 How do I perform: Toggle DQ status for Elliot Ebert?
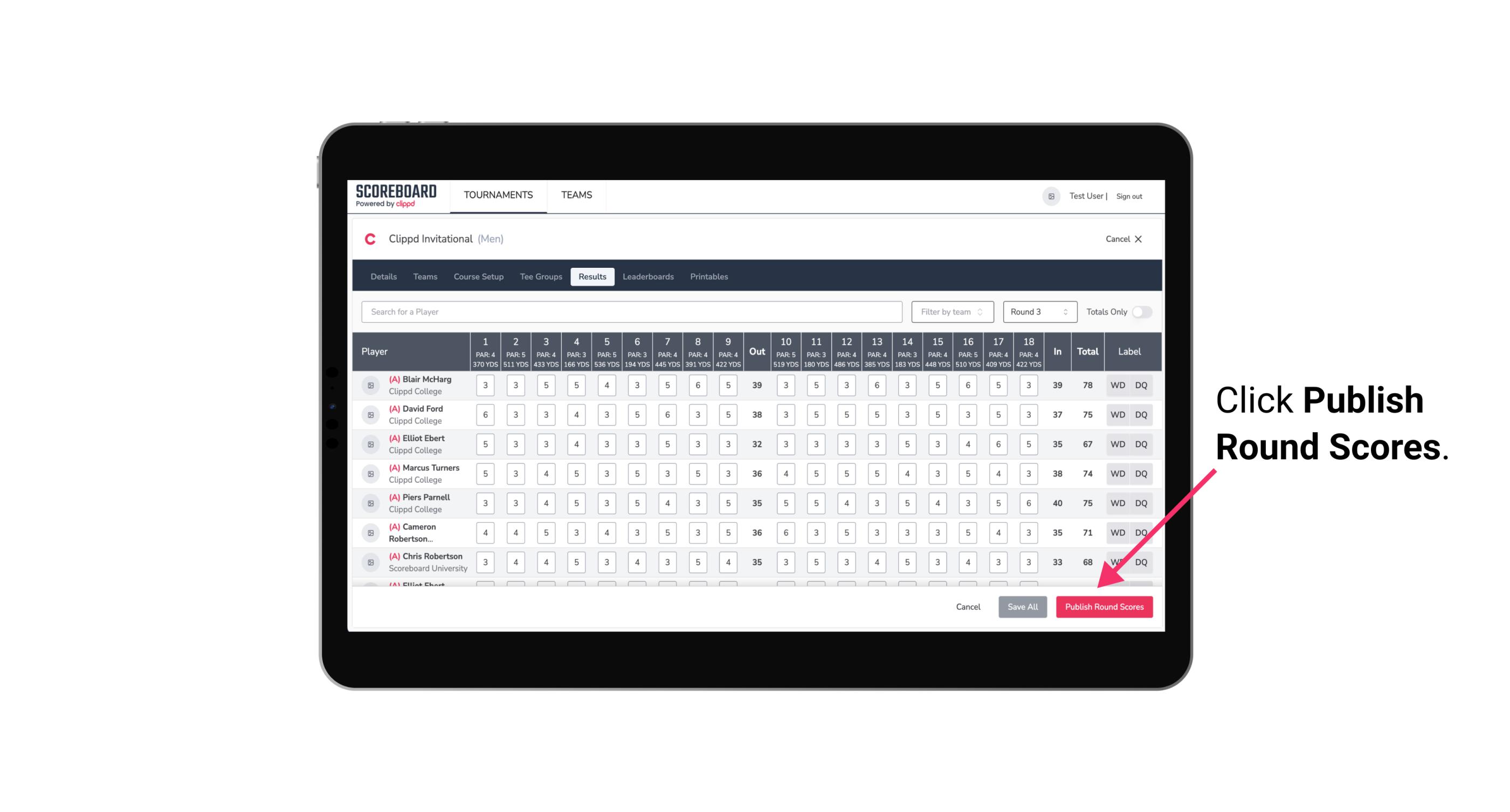tap(1142, 444)
